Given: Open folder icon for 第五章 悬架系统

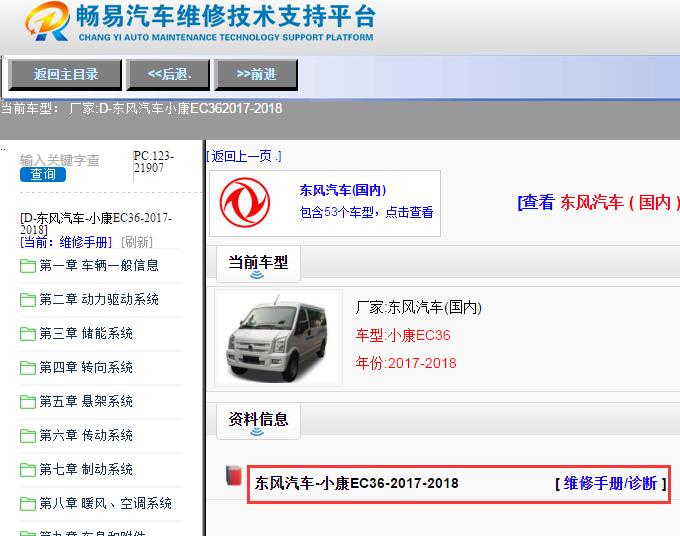Looking at the screenshot, I should [x=28, y=402].
